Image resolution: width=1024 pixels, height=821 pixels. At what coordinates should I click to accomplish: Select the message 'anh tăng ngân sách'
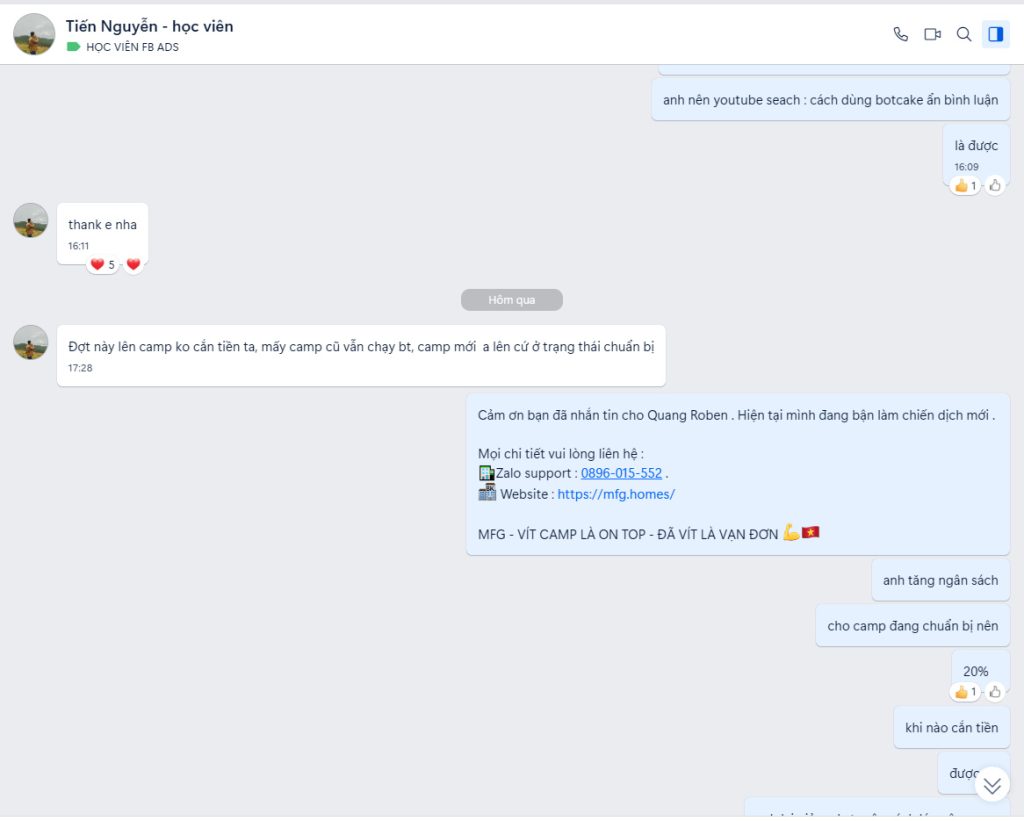940,580
